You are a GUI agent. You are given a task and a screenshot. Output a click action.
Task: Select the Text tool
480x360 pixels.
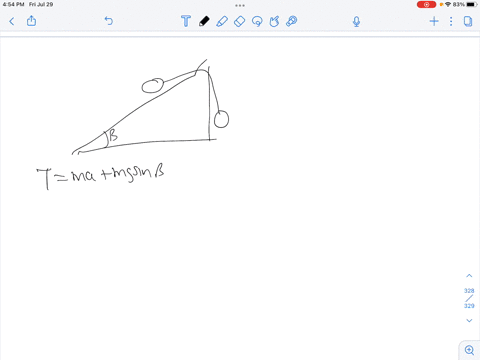pyautogui.click(x=186, y=21)
